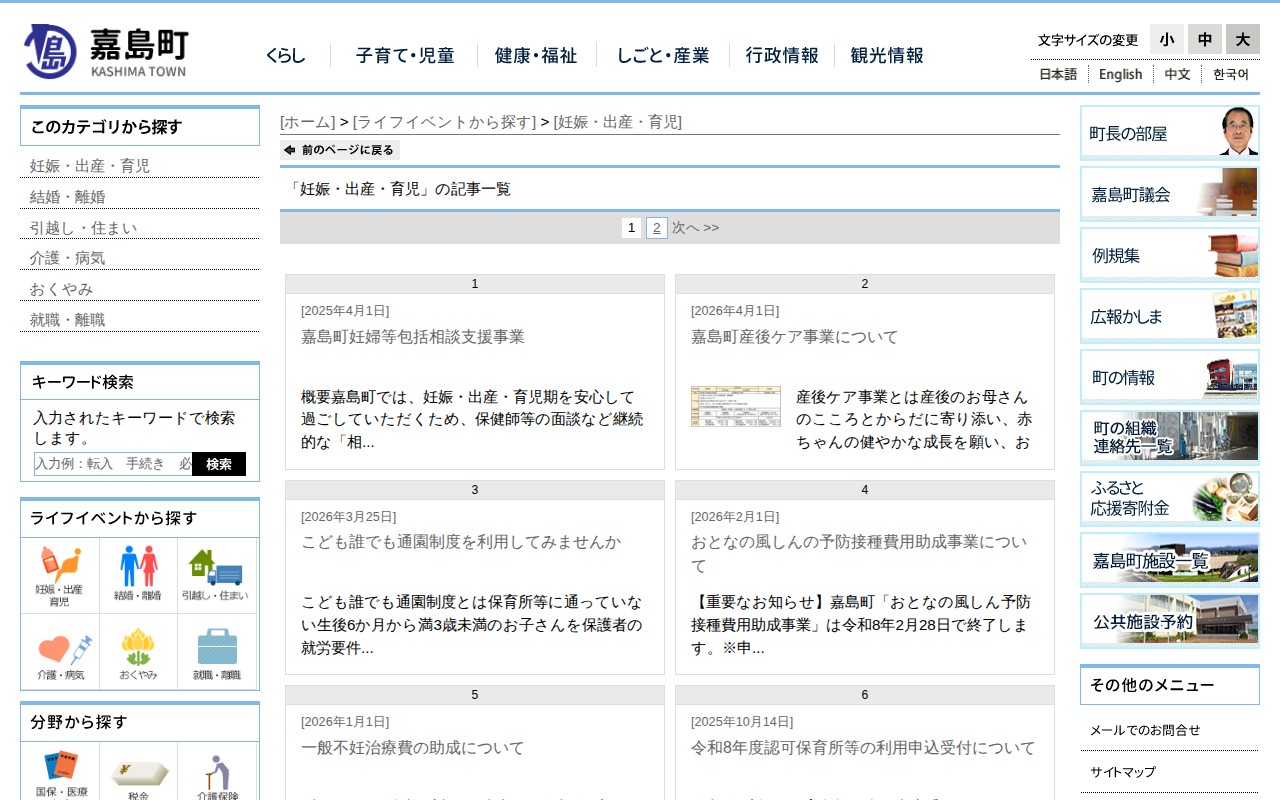Open the 観光情報 navigation menu
1280x800 pixels.
887,56
